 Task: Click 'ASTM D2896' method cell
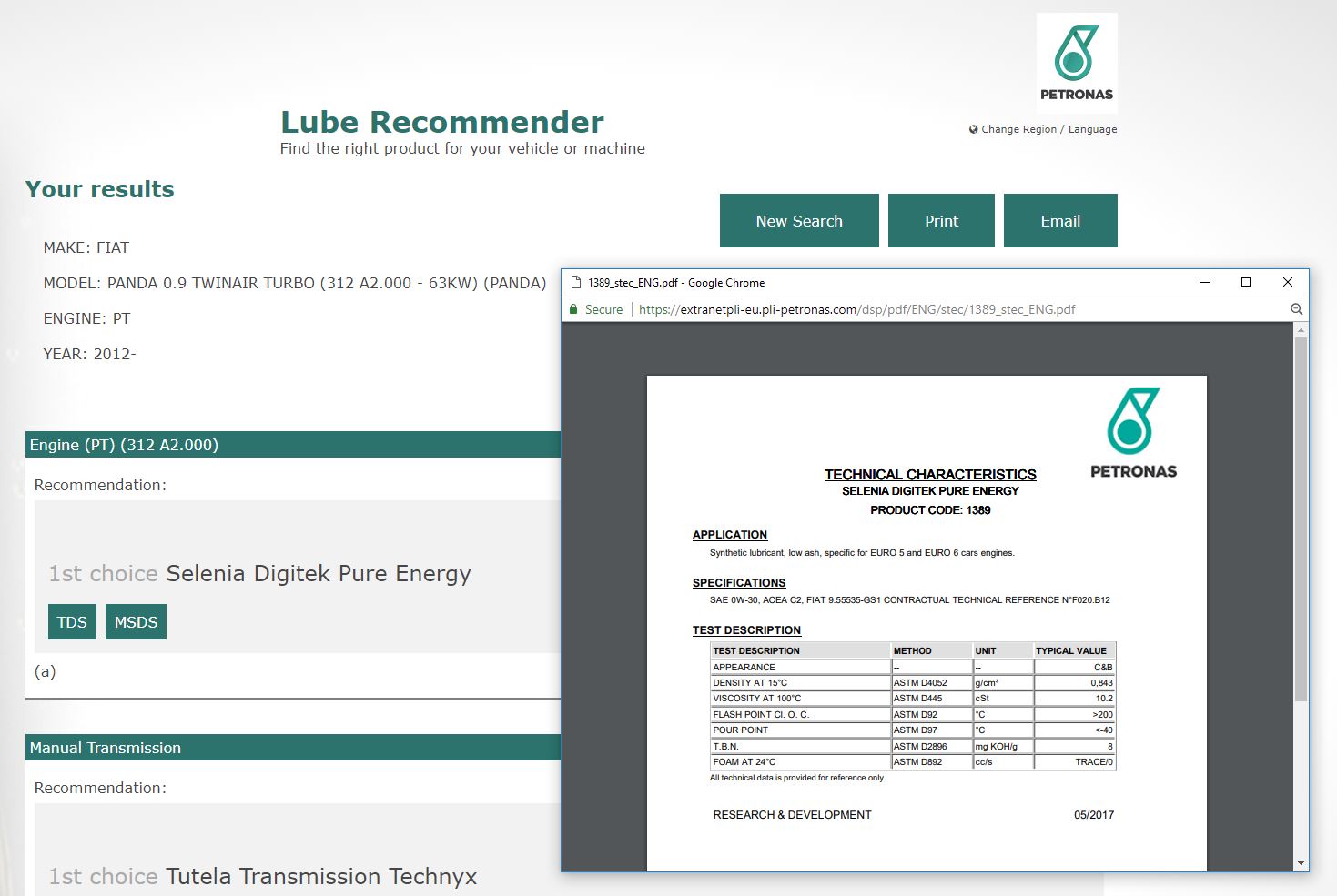click(x=931, y=747)
